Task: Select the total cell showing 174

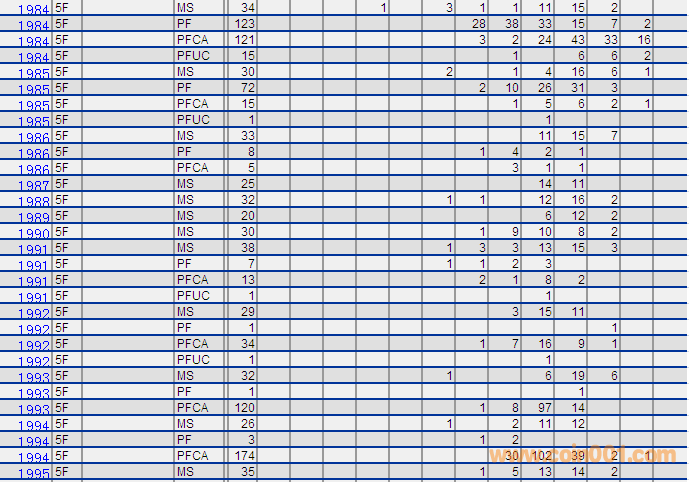Action: coord(244,456)
